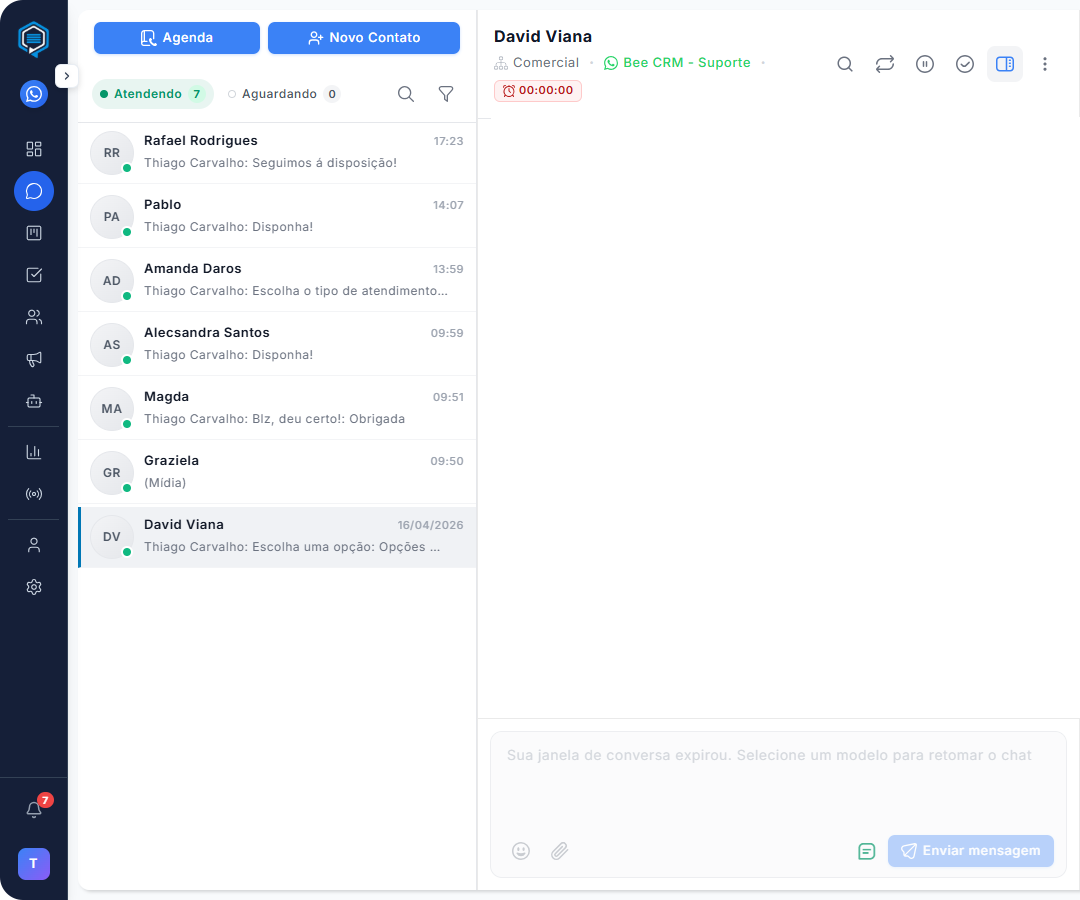Click the transfer conversation arrows icon
The height and width of the screenshot is (900, 1080).
click(x=884, y=64)
